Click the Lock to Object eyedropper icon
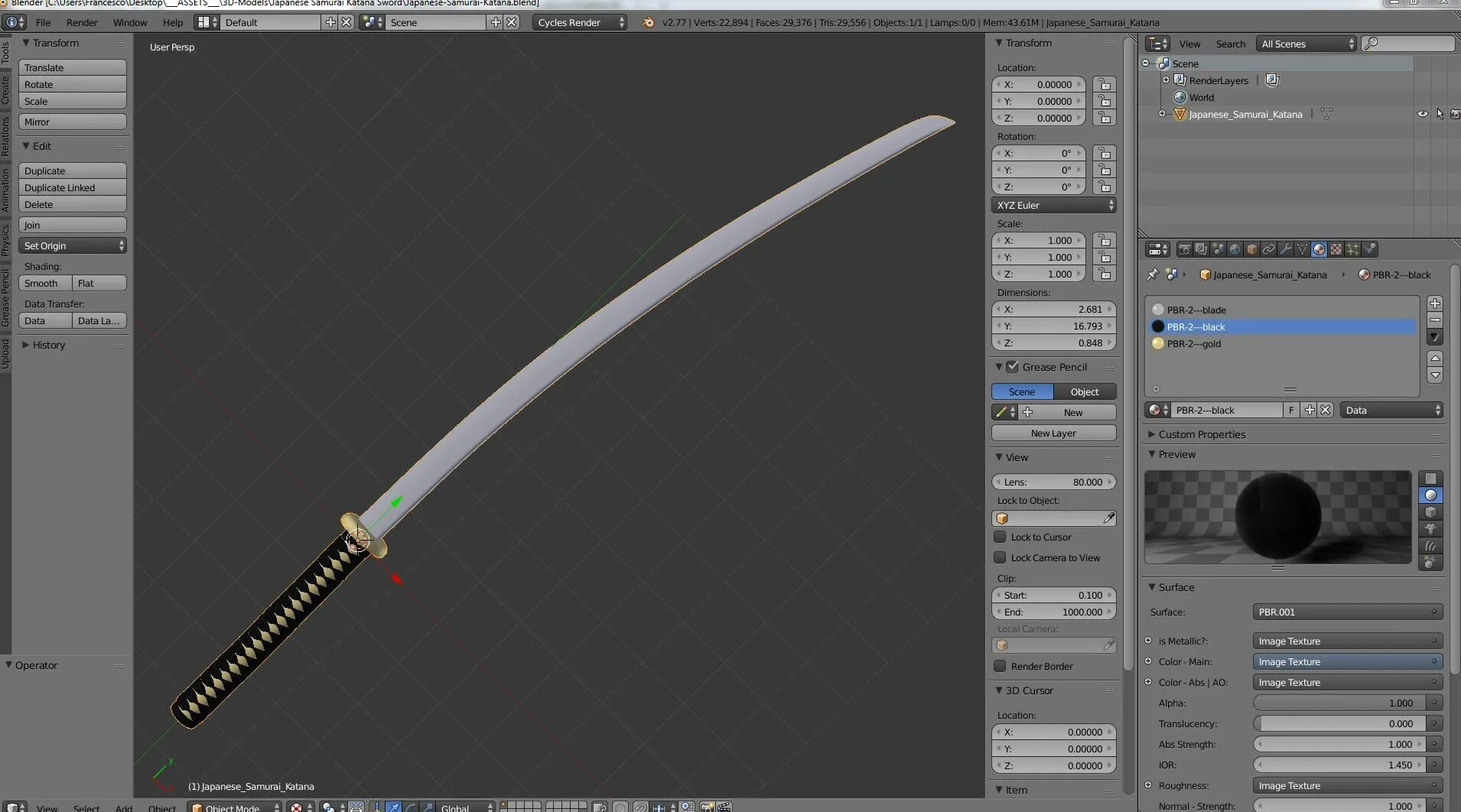This screenshot has height=812, width=1461. 1108,518
